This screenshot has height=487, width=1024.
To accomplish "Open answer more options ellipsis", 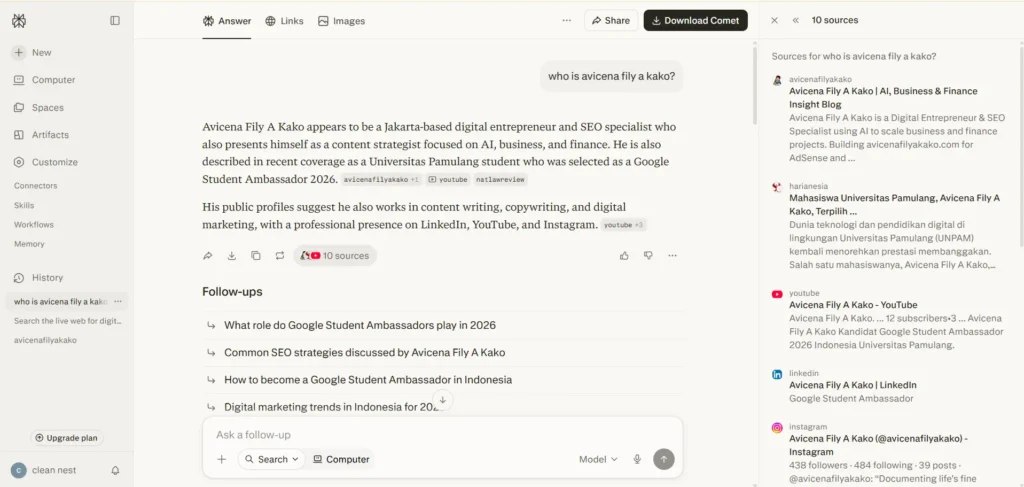I will coord(672,256).
